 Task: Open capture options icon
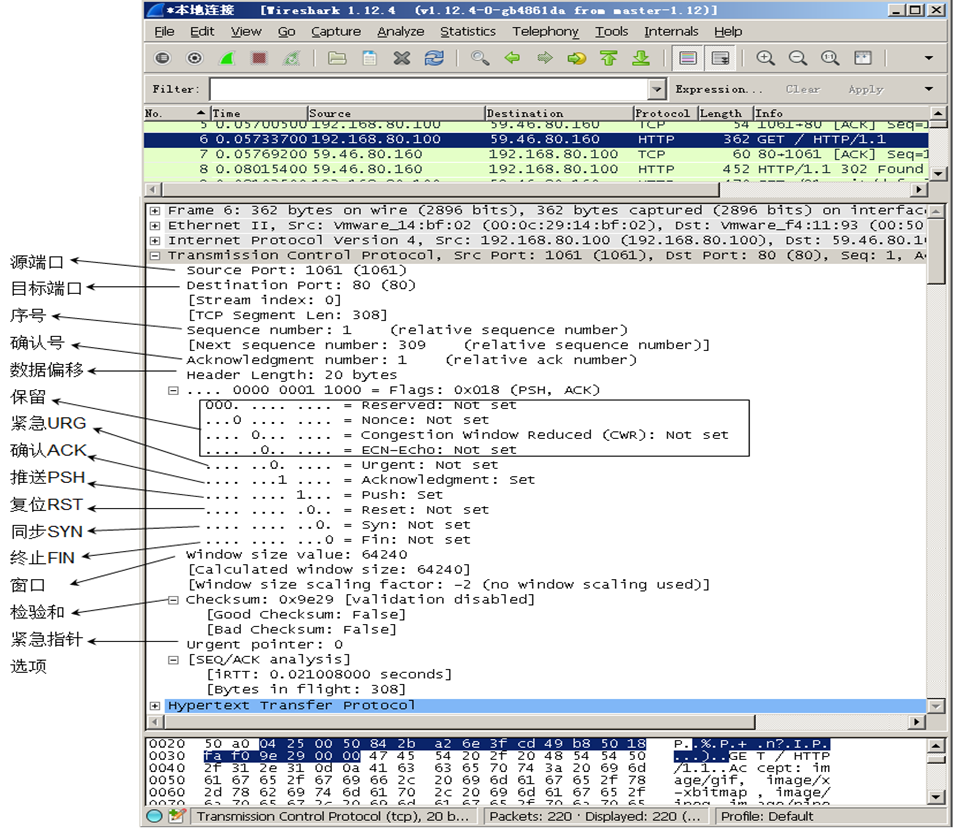pyautogui.click(x=194, y=58)
